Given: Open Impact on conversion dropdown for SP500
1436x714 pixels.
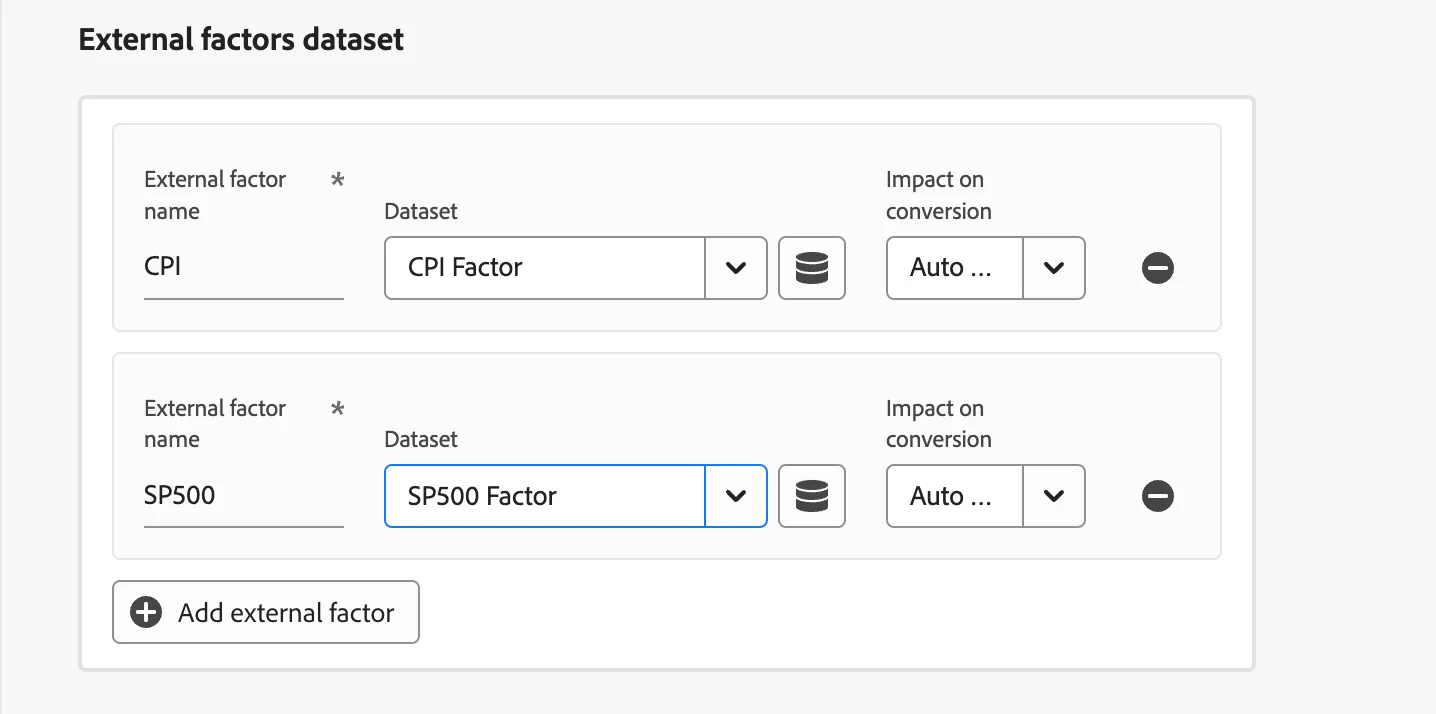Looking at the screenshot, I should pyautogui.click(x=986, y=496).
